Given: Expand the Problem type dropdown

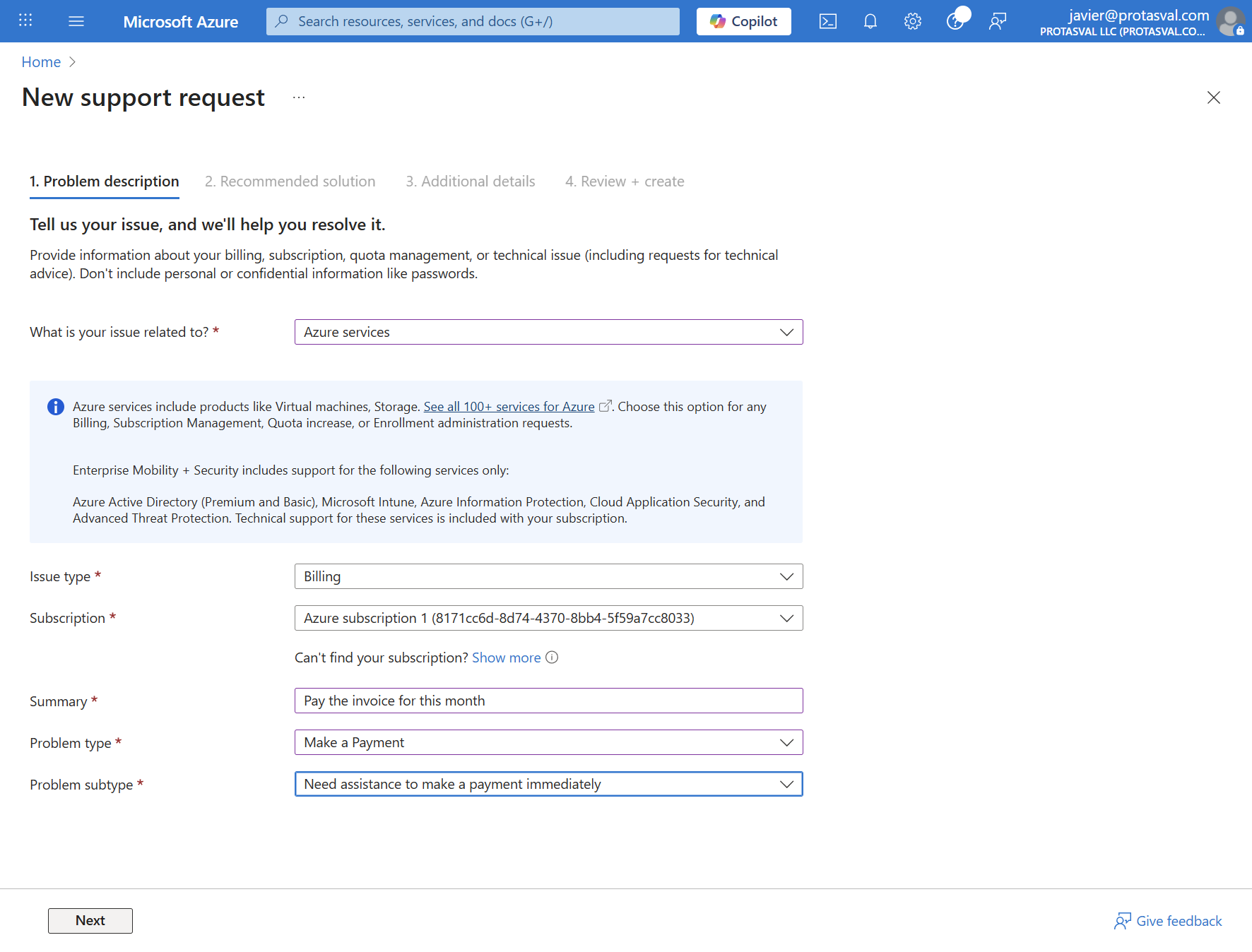Looking at the screenshot, I should pyautogui.click(x=549, y=742).
